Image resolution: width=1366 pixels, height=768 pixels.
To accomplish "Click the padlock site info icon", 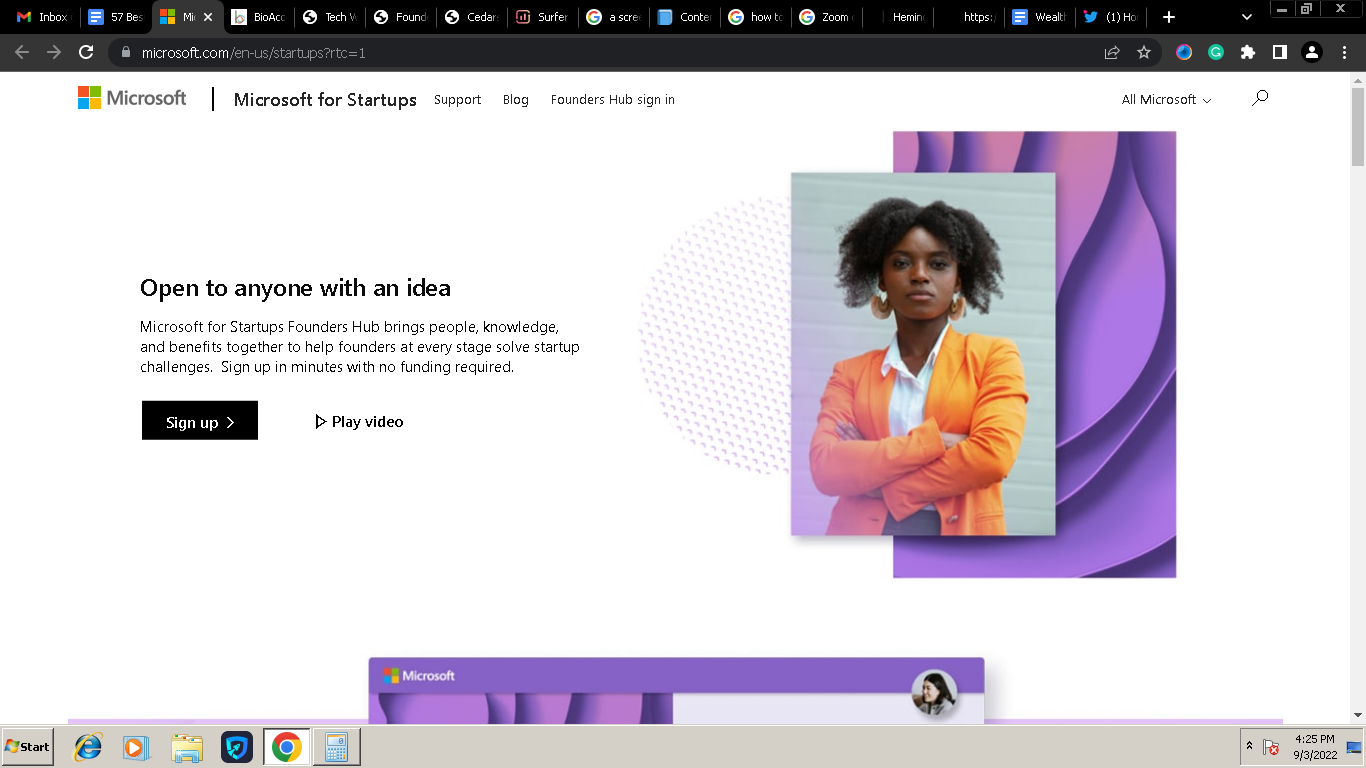I will point(126,52).
